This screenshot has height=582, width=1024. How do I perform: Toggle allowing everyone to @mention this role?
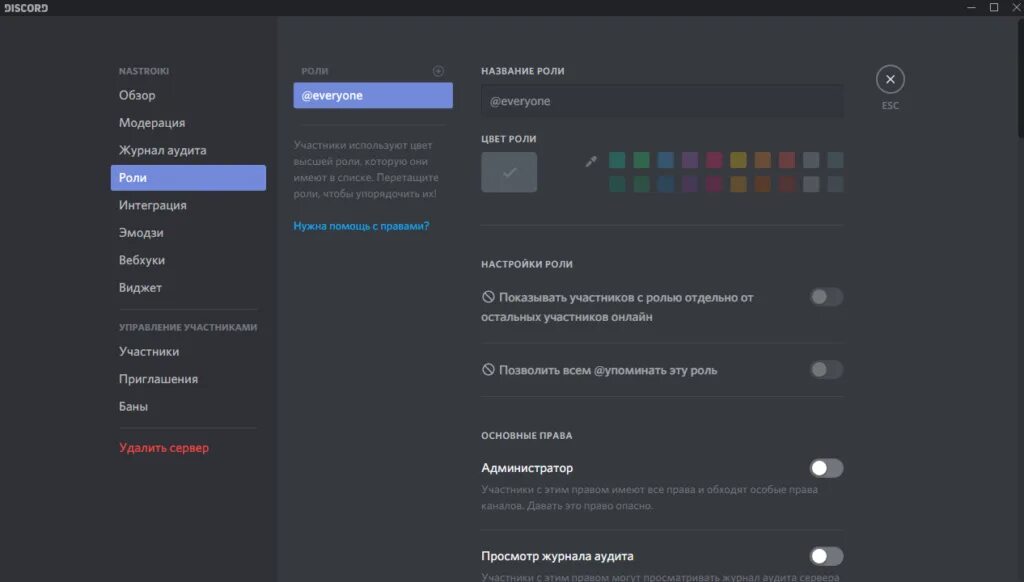(x=826, y=370)
